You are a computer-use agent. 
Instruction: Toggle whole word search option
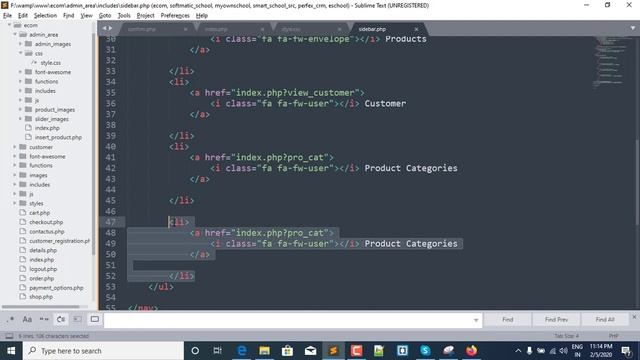click(x=44, y=319)
